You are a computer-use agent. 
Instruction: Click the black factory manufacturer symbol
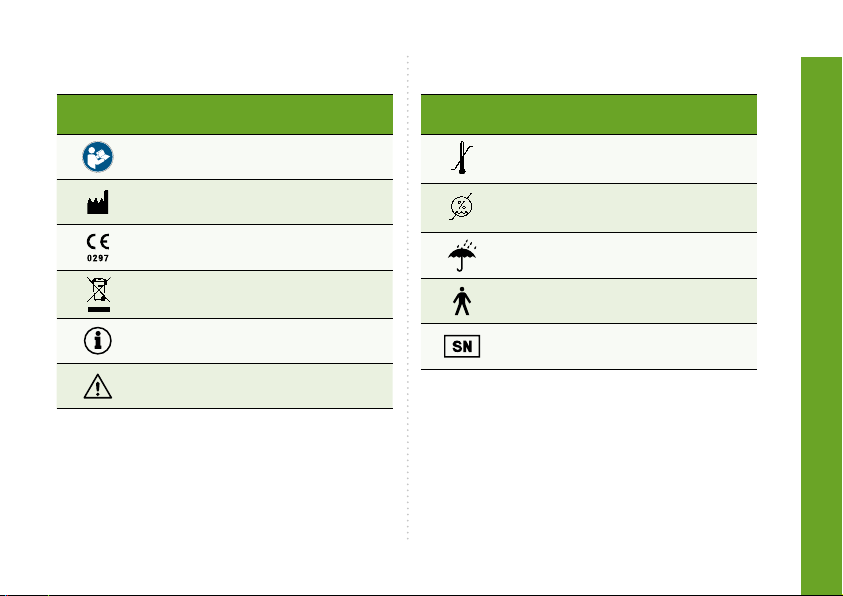click(x=98, y=202)
